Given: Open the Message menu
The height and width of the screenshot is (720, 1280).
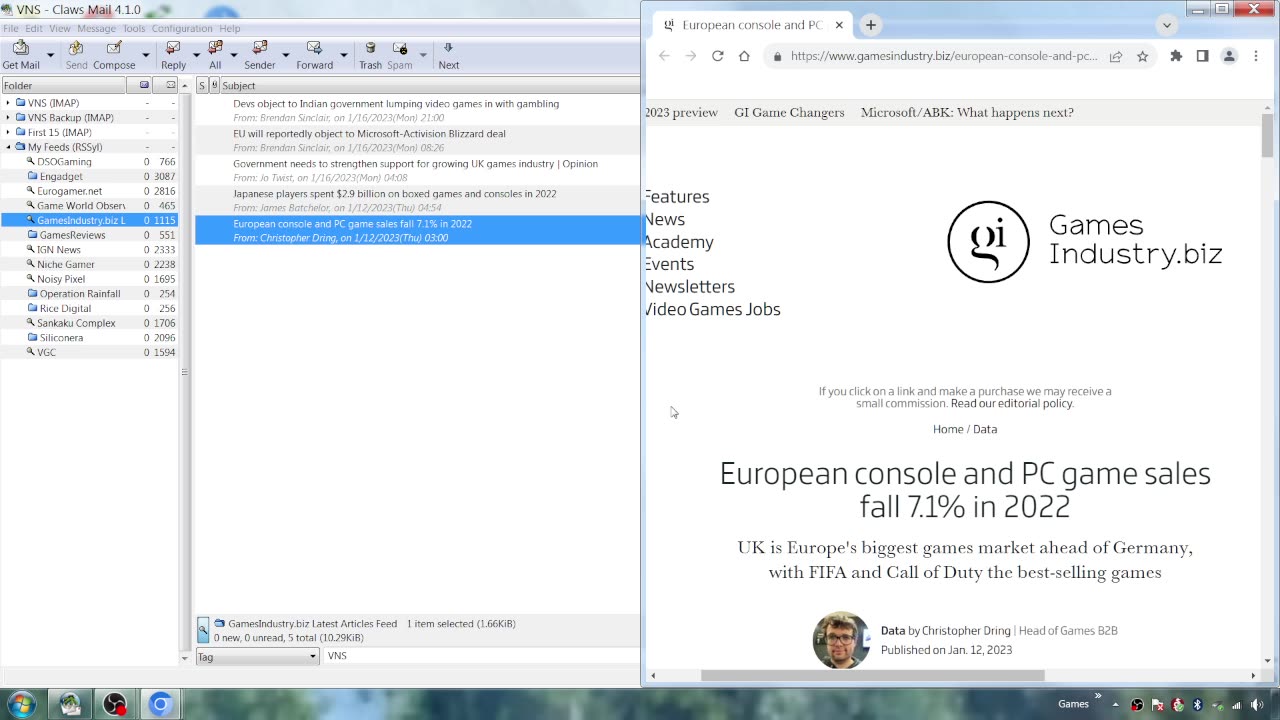Looking at the screenshot, I should (97, 28).
